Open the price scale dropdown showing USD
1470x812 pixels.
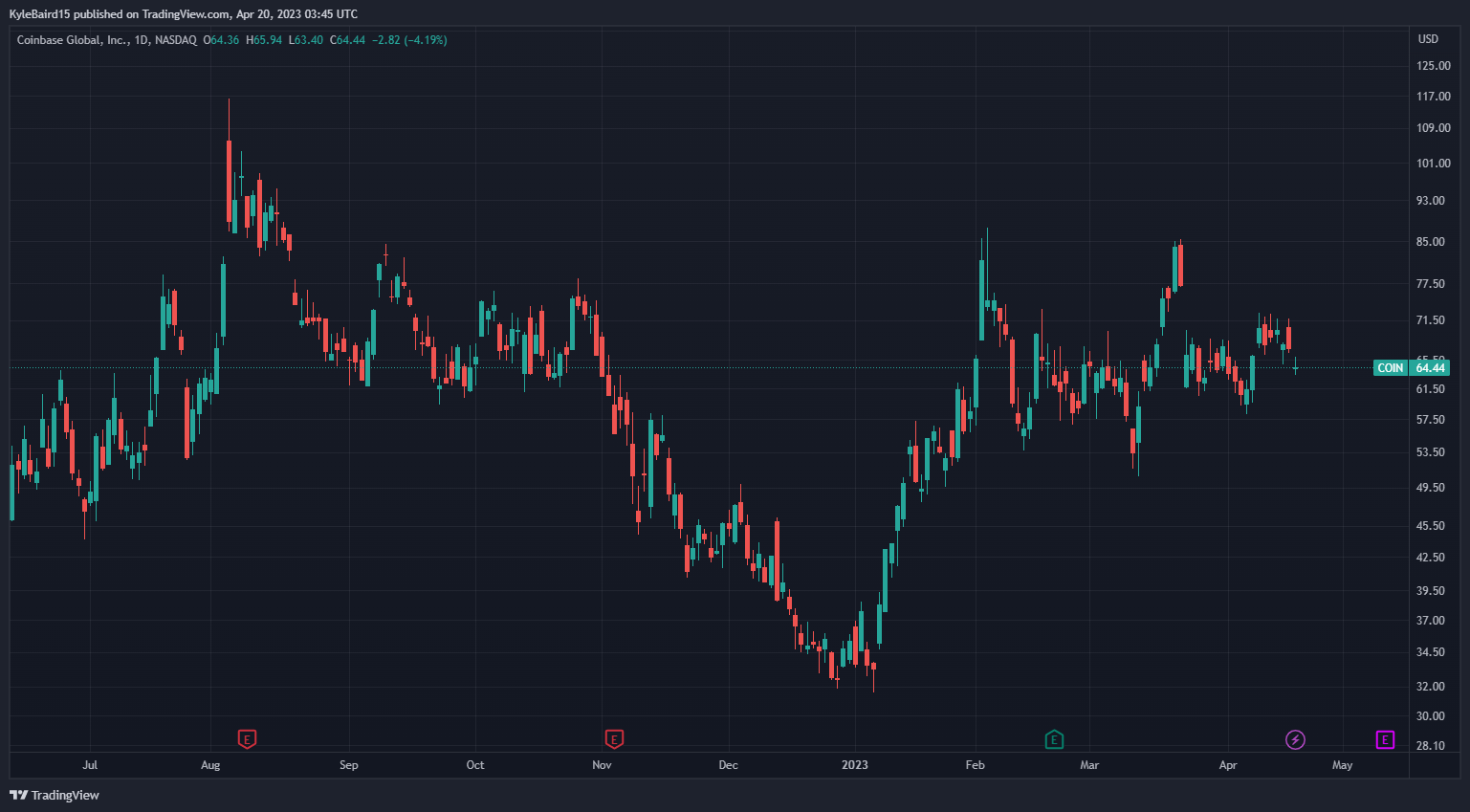coord(1426,39)
